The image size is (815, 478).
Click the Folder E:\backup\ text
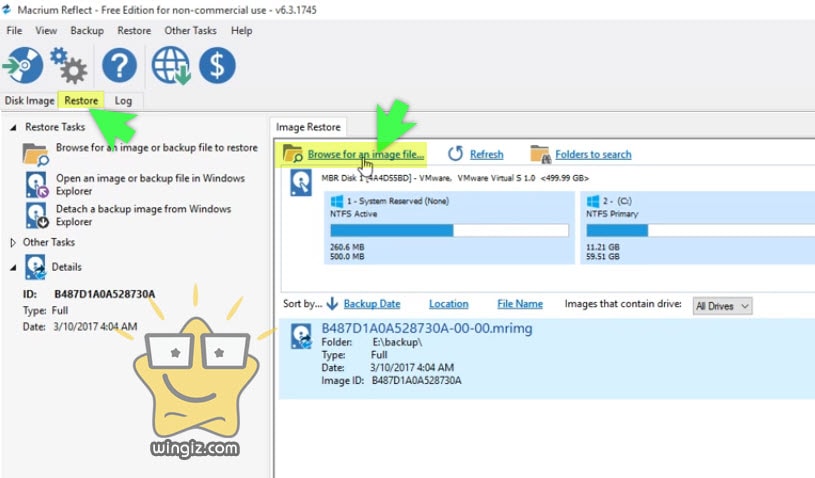tap(372, 342)
